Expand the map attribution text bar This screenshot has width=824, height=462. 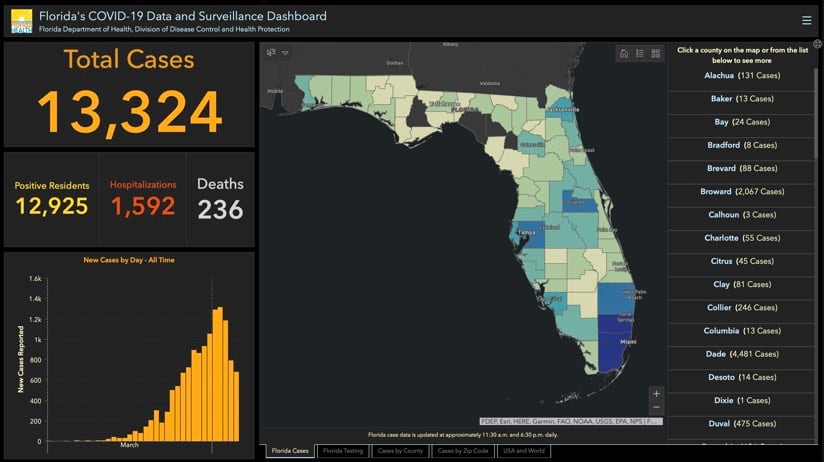571,422
